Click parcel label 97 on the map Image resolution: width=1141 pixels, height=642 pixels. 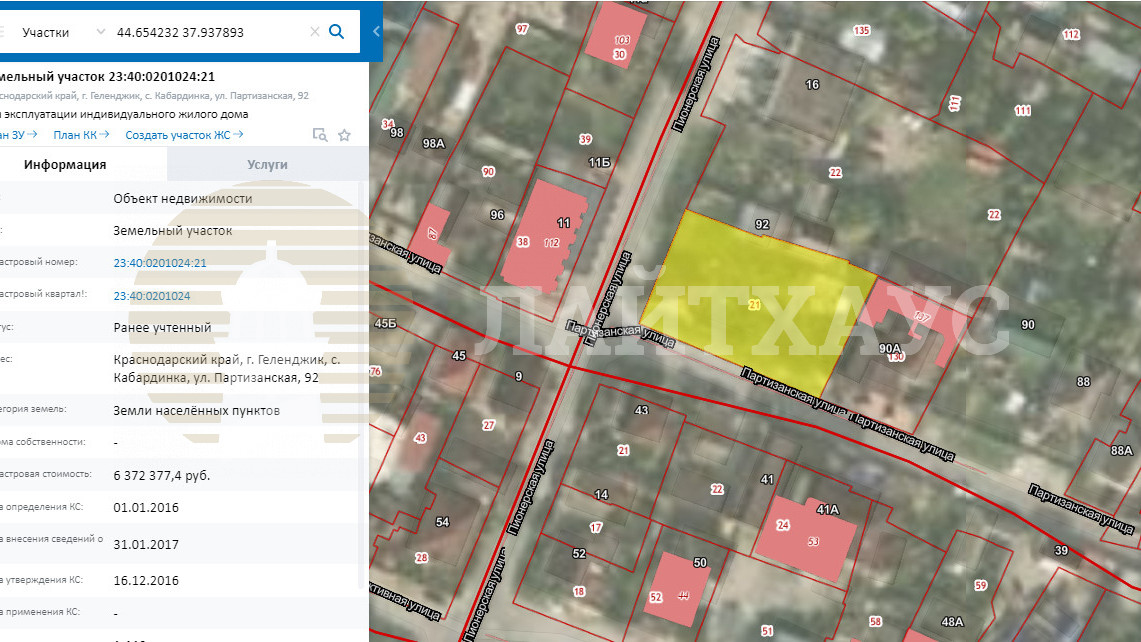tap(522, 29)
